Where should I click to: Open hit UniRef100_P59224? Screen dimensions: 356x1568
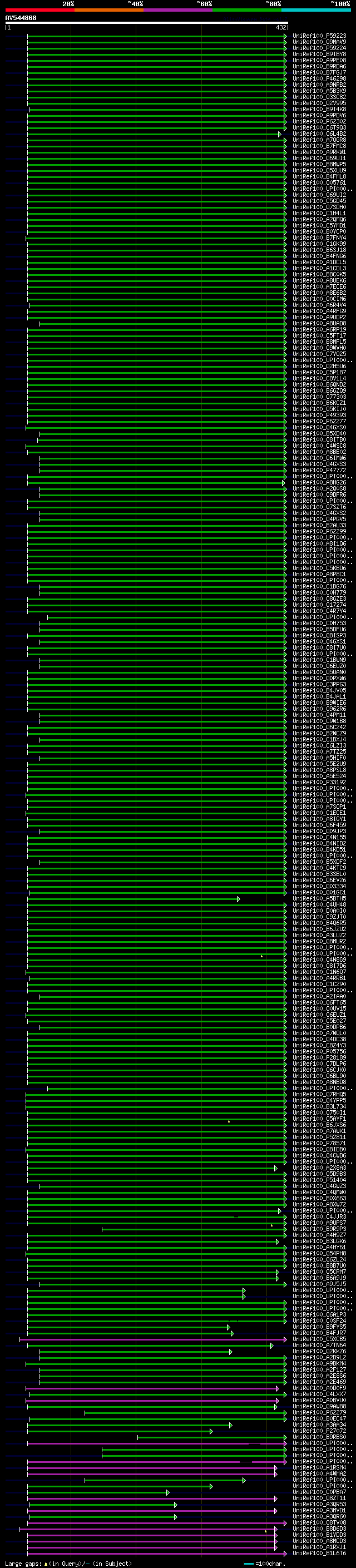319,48
